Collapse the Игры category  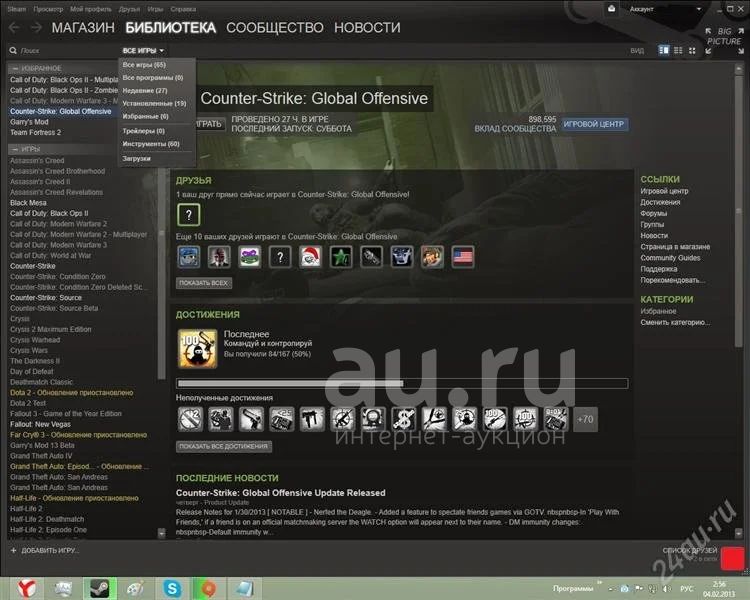pyautogui.click(x=15, y=149)
